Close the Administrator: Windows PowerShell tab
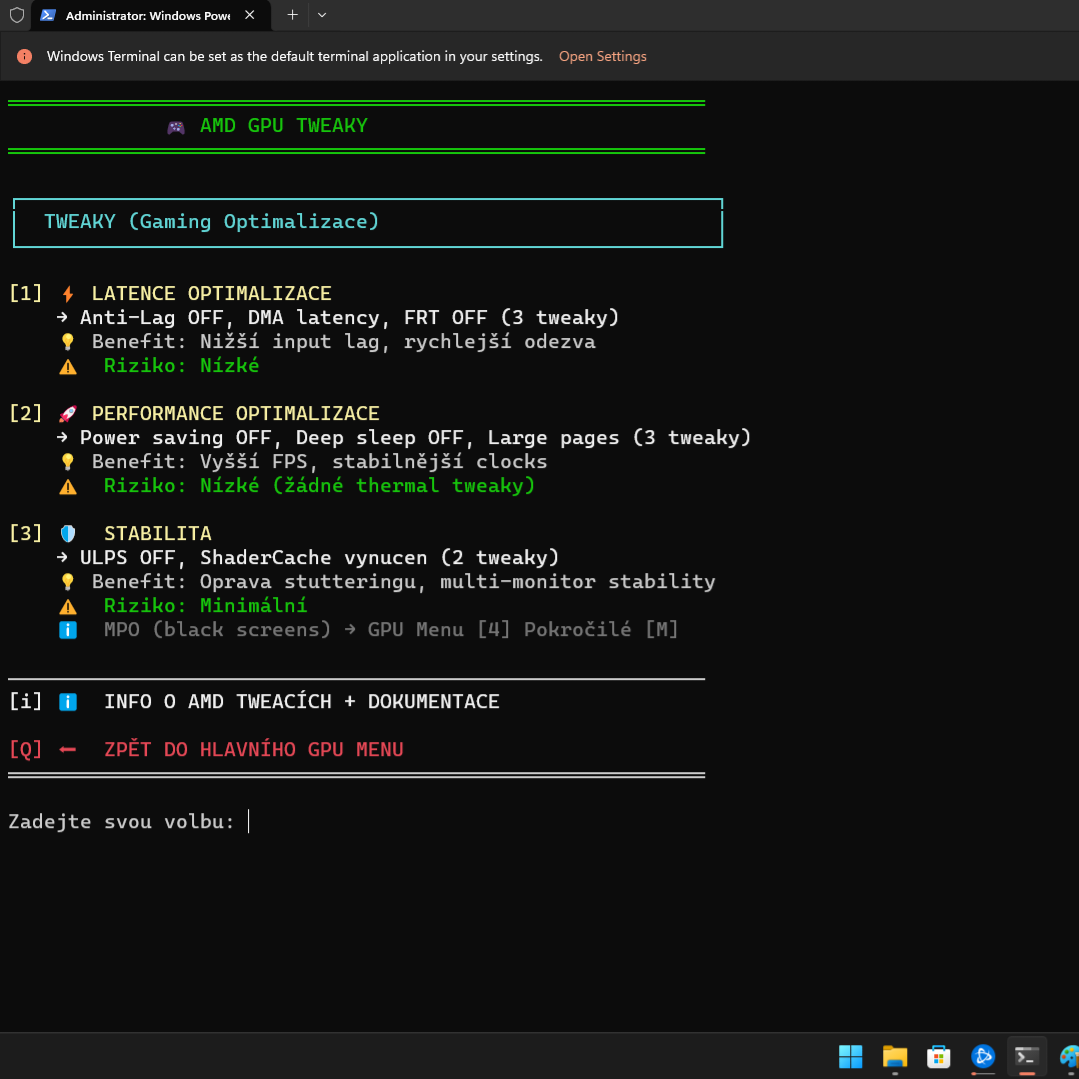This screenshot has height=1079, width=1079. 250,16
